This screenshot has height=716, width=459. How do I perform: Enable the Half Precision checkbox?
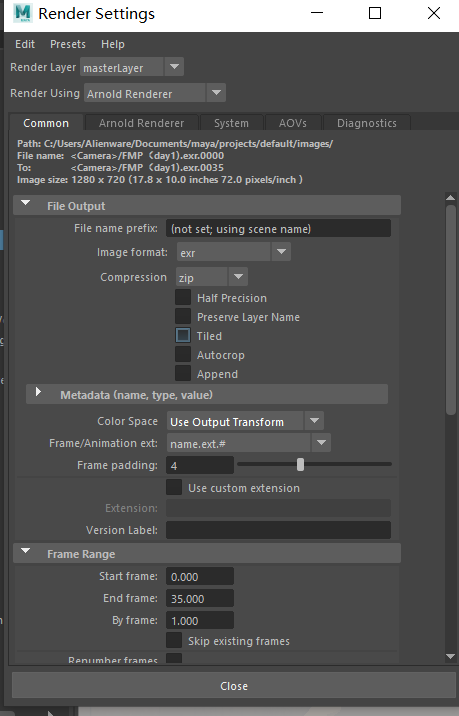click(183, 297)
